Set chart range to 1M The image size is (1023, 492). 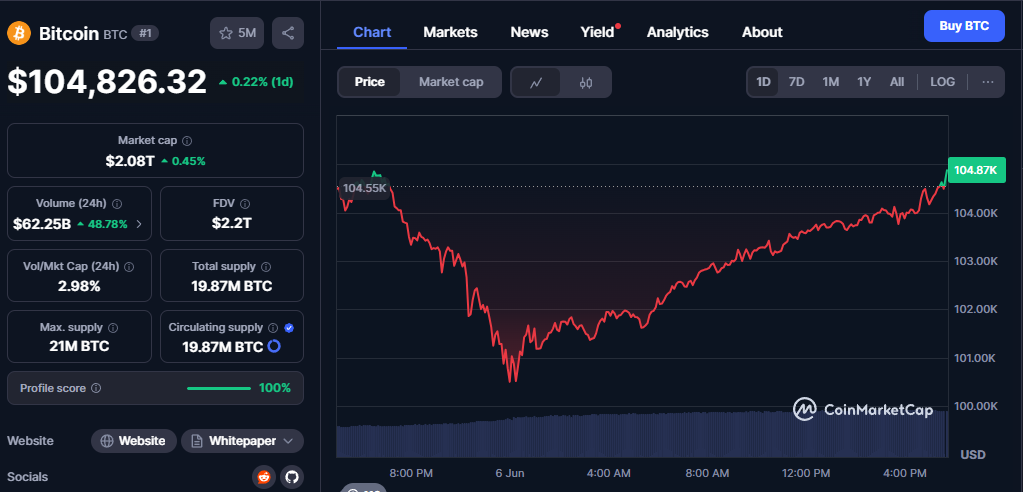(831, 82)
